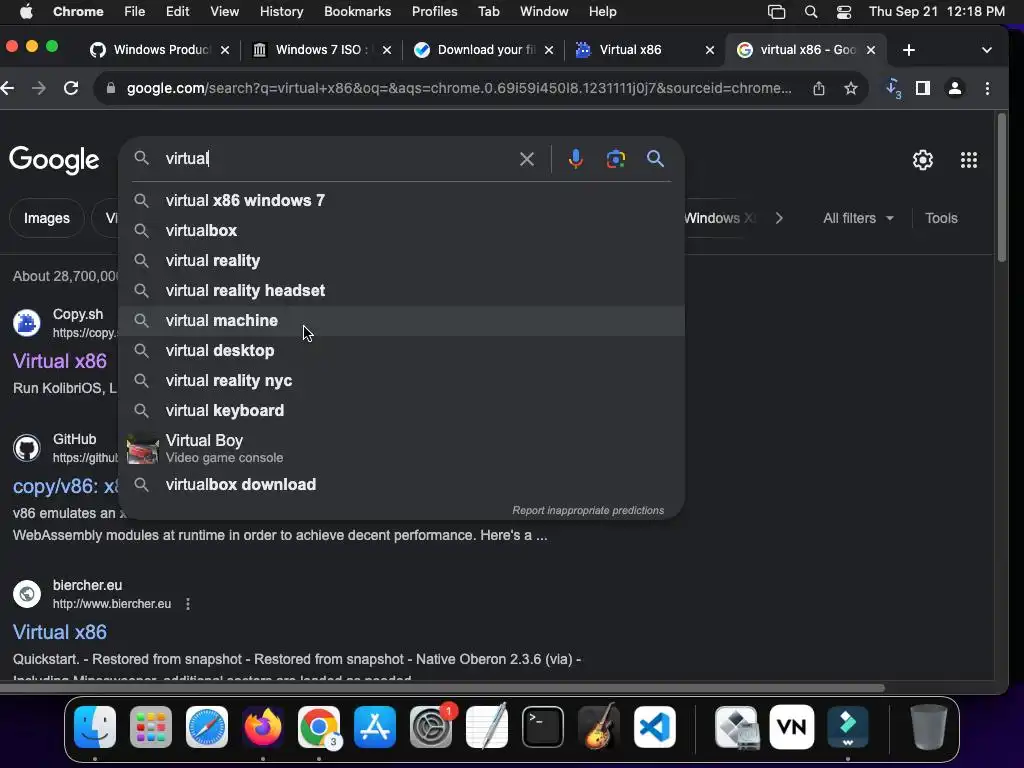Viewport: 1024px width, 768px height.
Task: Open Google quick settings gear
Action: (922, 160)
